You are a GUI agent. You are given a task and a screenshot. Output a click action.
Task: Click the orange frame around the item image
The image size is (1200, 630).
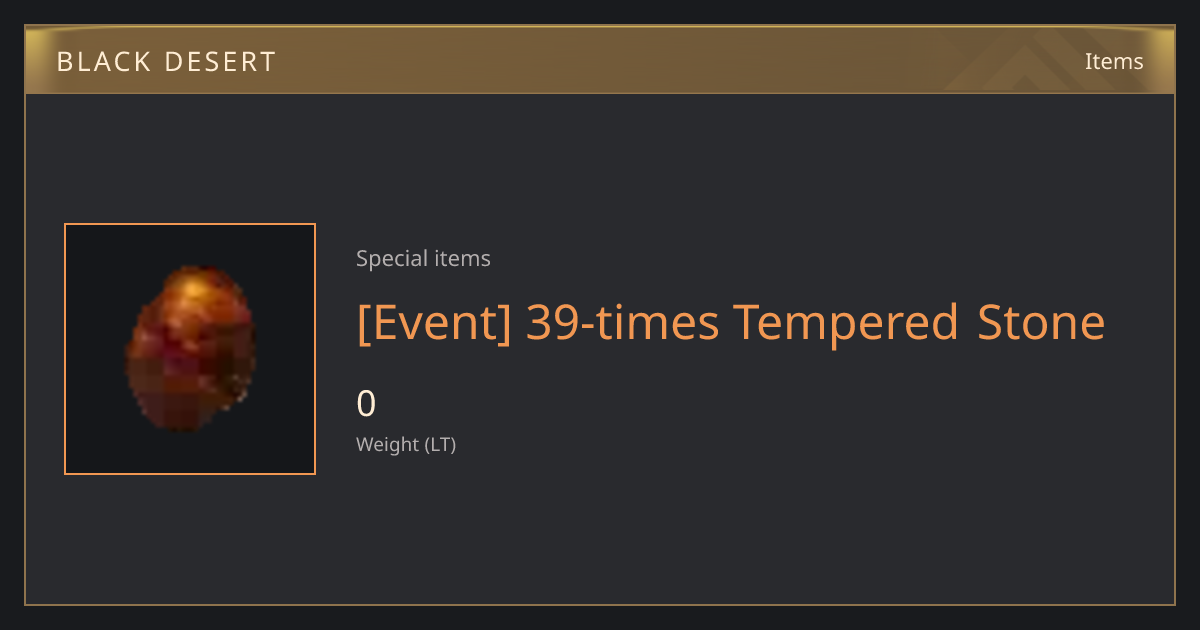pyautogui.click(x=190, y=349)
